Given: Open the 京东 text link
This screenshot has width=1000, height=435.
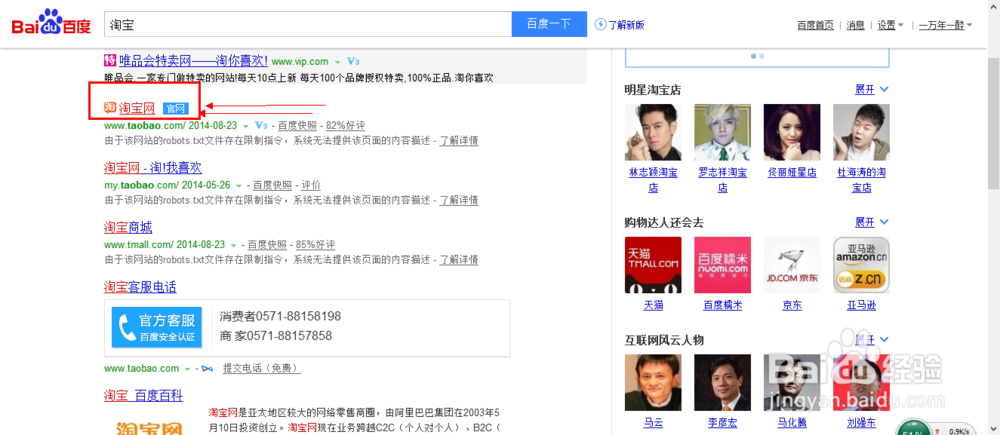Looking at the screenshot, I should coord(792,306).
